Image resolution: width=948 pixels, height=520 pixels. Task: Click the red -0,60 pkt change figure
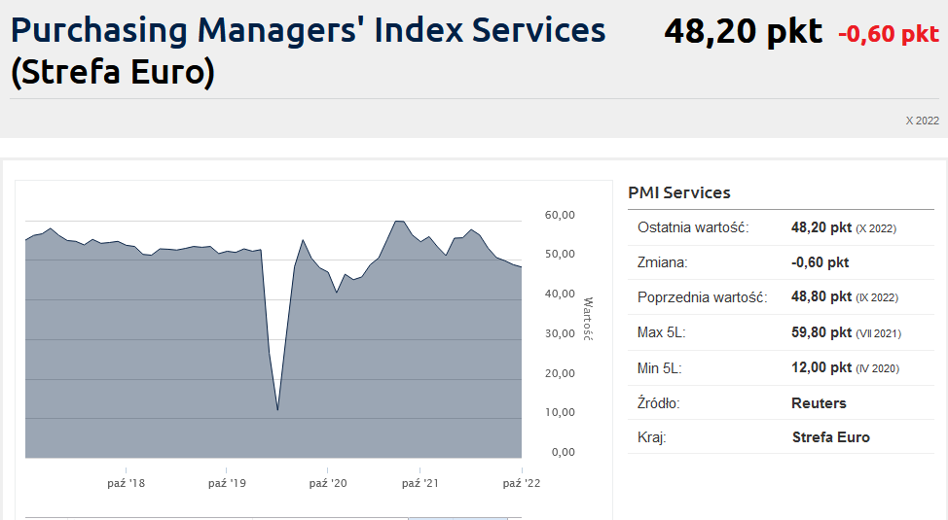click(888, 34)
